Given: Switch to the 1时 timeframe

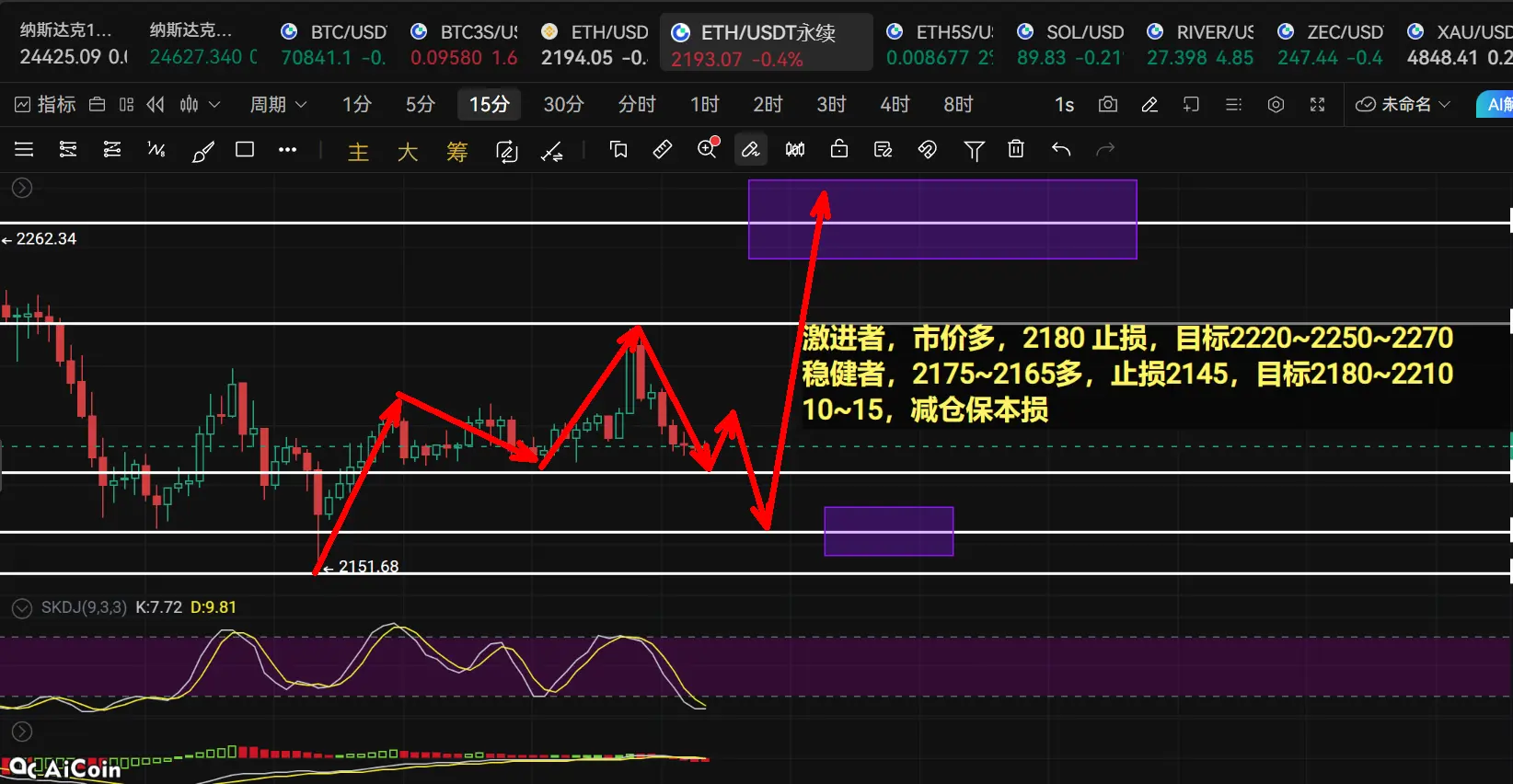Looking at the screenshot, I should 704,105.
